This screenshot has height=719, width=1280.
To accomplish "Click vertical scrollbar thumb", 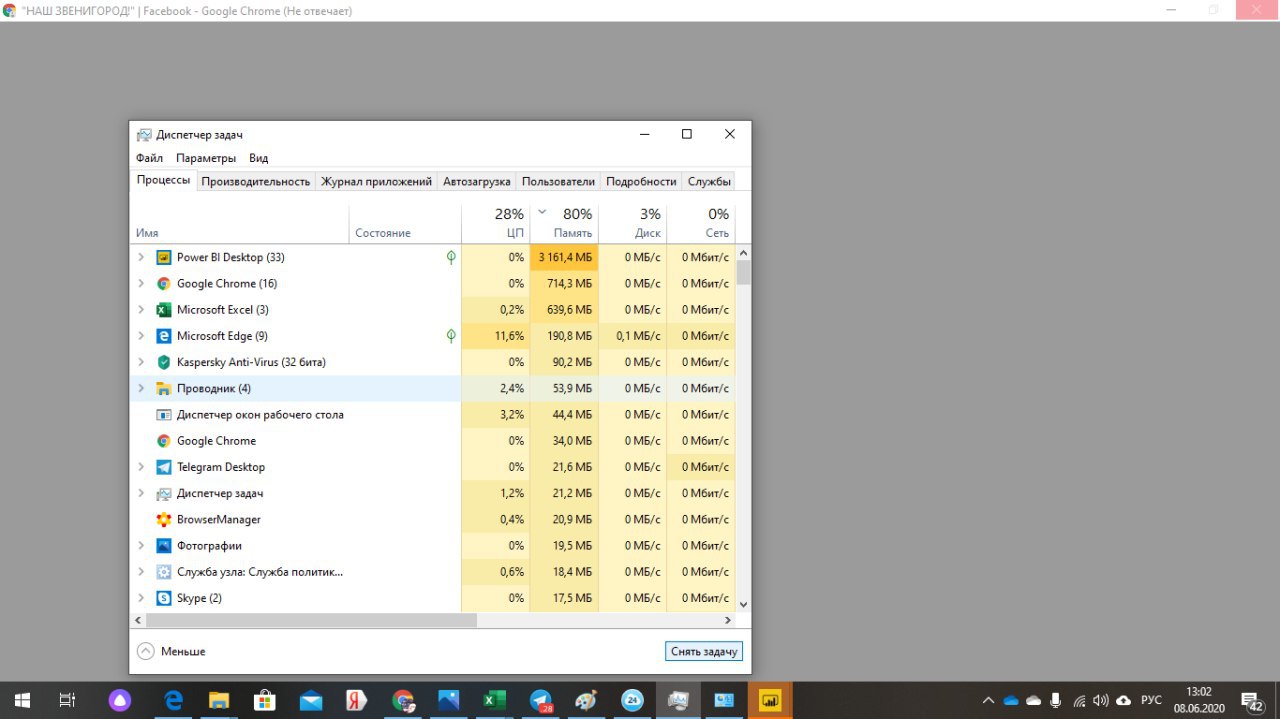I will tap(743, 273).
